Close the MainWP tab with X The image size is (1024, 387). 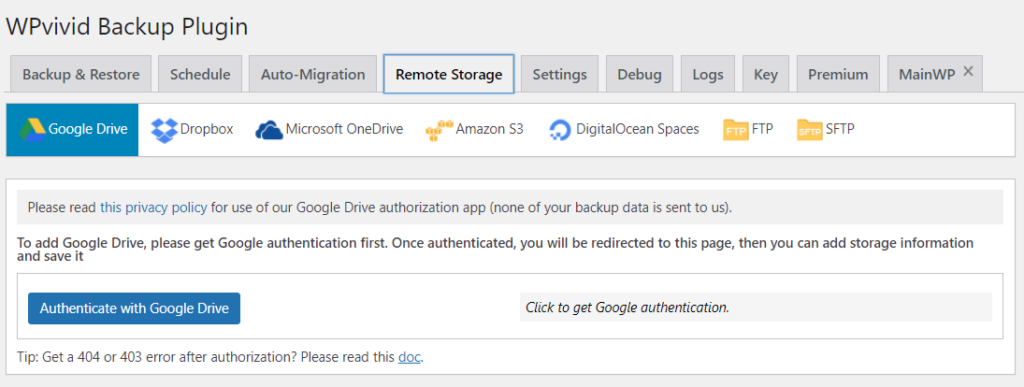[x=968, y=70]
